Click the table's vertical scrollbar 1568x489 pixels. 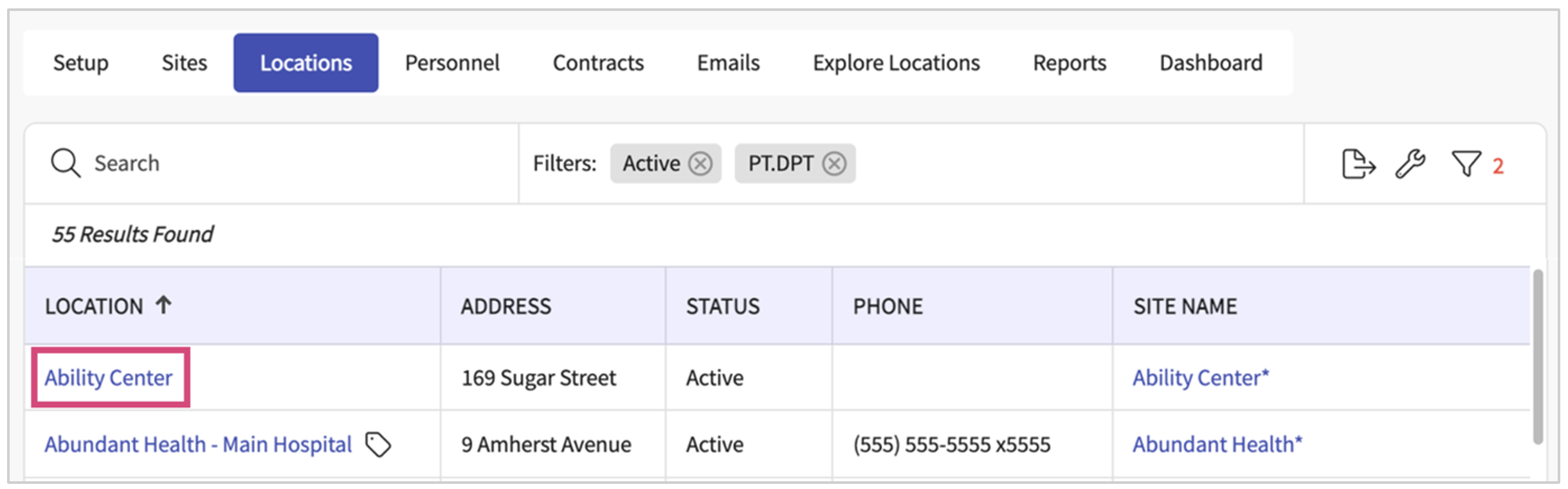pyautogui.click(x=1538, y=357)
